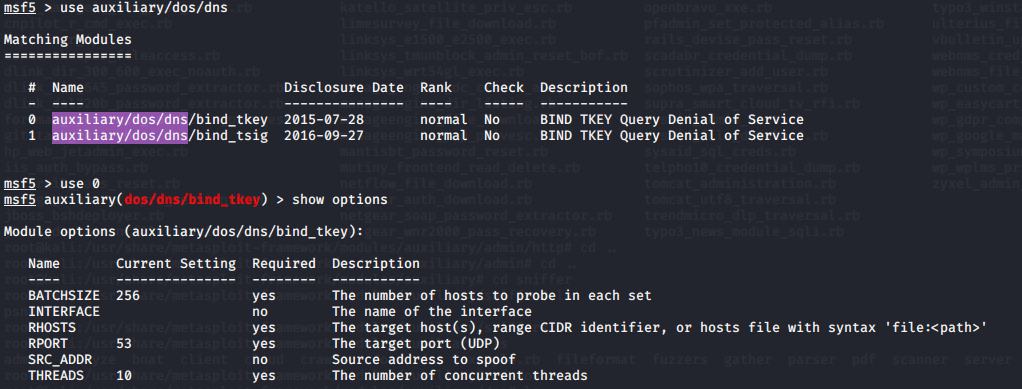Click the 'Matching Modules' heading
Screen dimensions: 1022x389
(68, 40)
